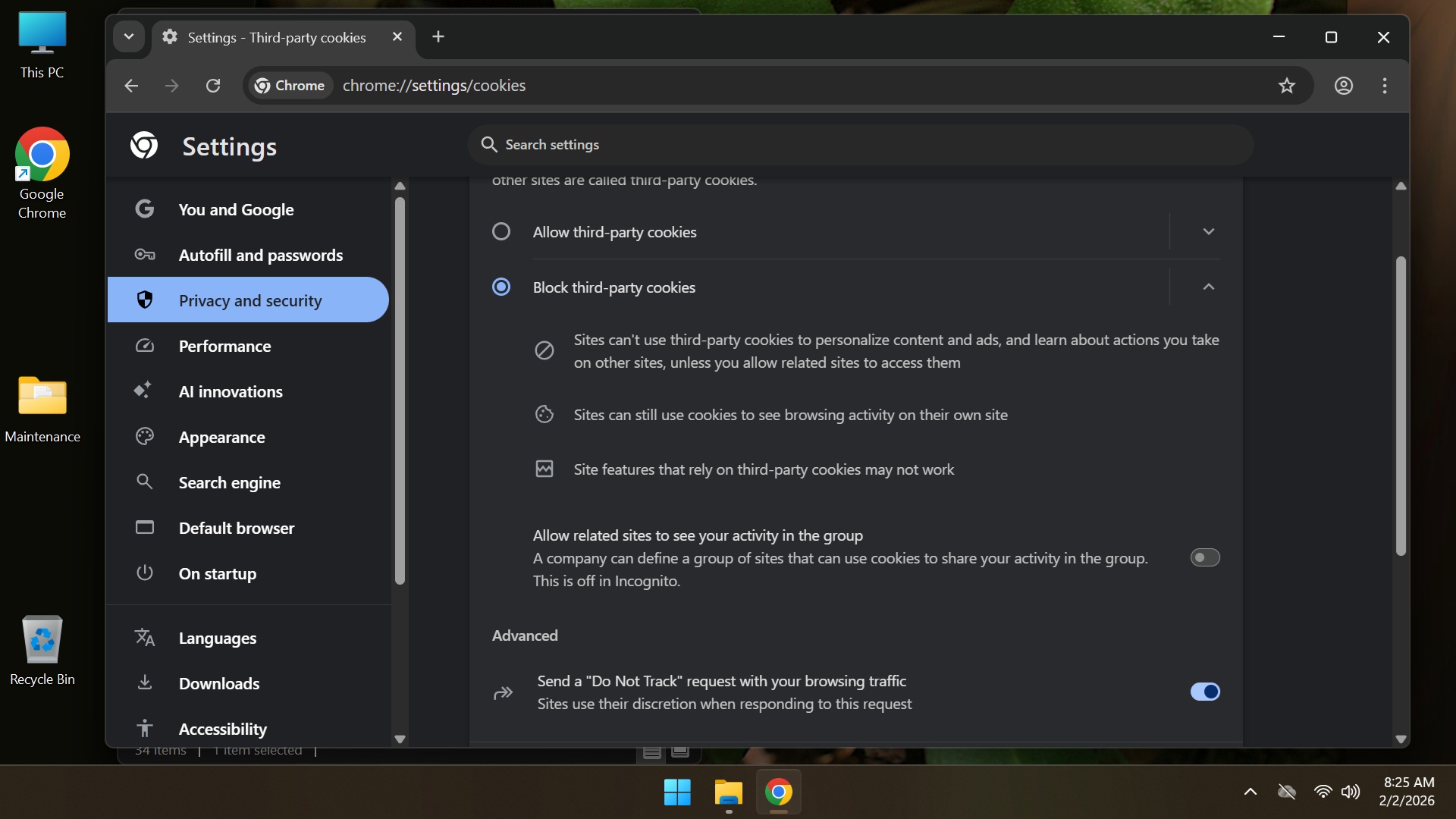Click the File Explorer taskbar icon

pos(728,792)
